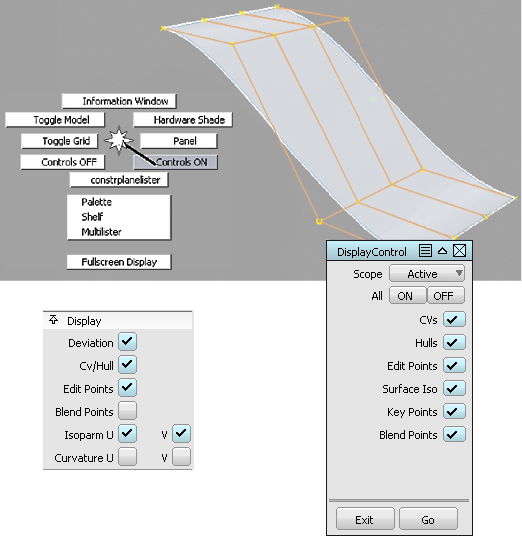Image resolution: width=522 pixels, height=548 pixels.
Task: Click the marking menu star center
Action: 119,140
